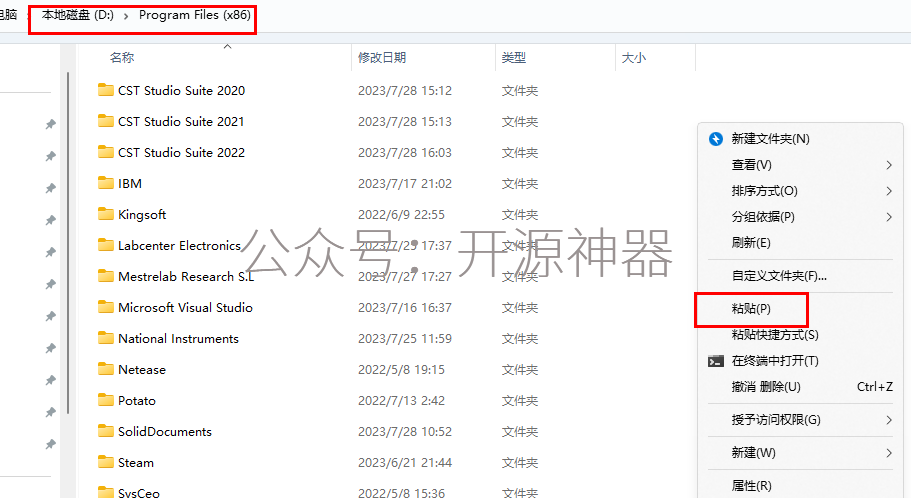Click the 文件夹 type cell in the IBM row
The height and width of the screenshot is (498, 911).
click(519, 184)
